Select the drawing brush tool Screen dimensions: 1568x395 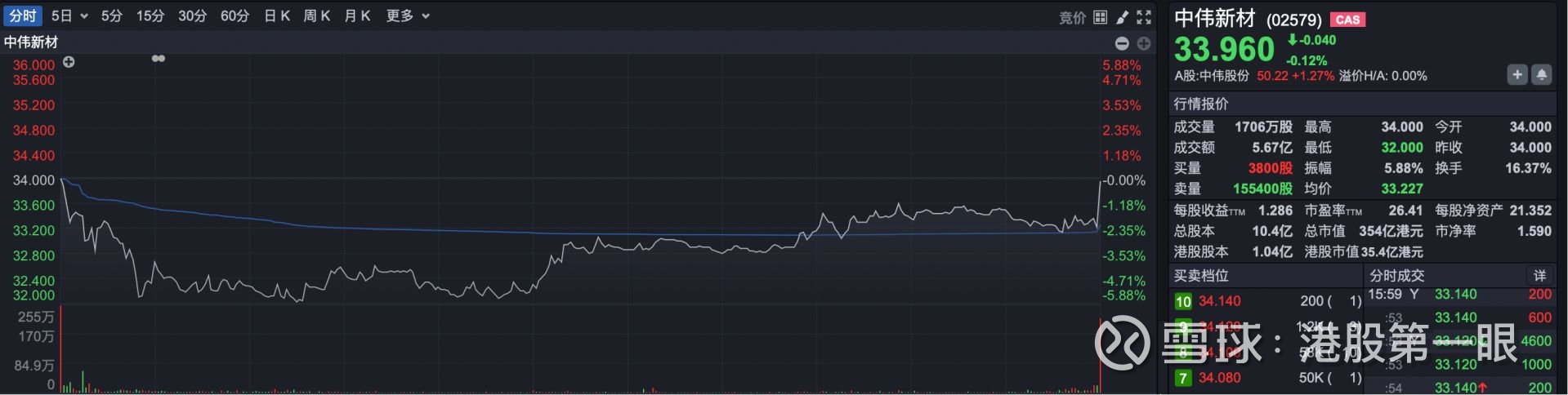click(1123, 17)
